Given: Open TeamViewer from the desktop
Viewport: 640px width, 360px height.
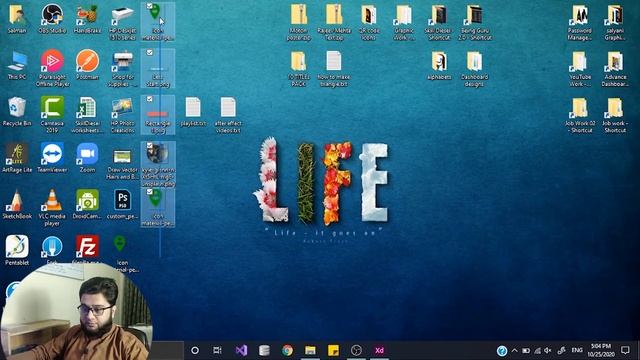Looking at the screenshot, I should pos(52,158).
